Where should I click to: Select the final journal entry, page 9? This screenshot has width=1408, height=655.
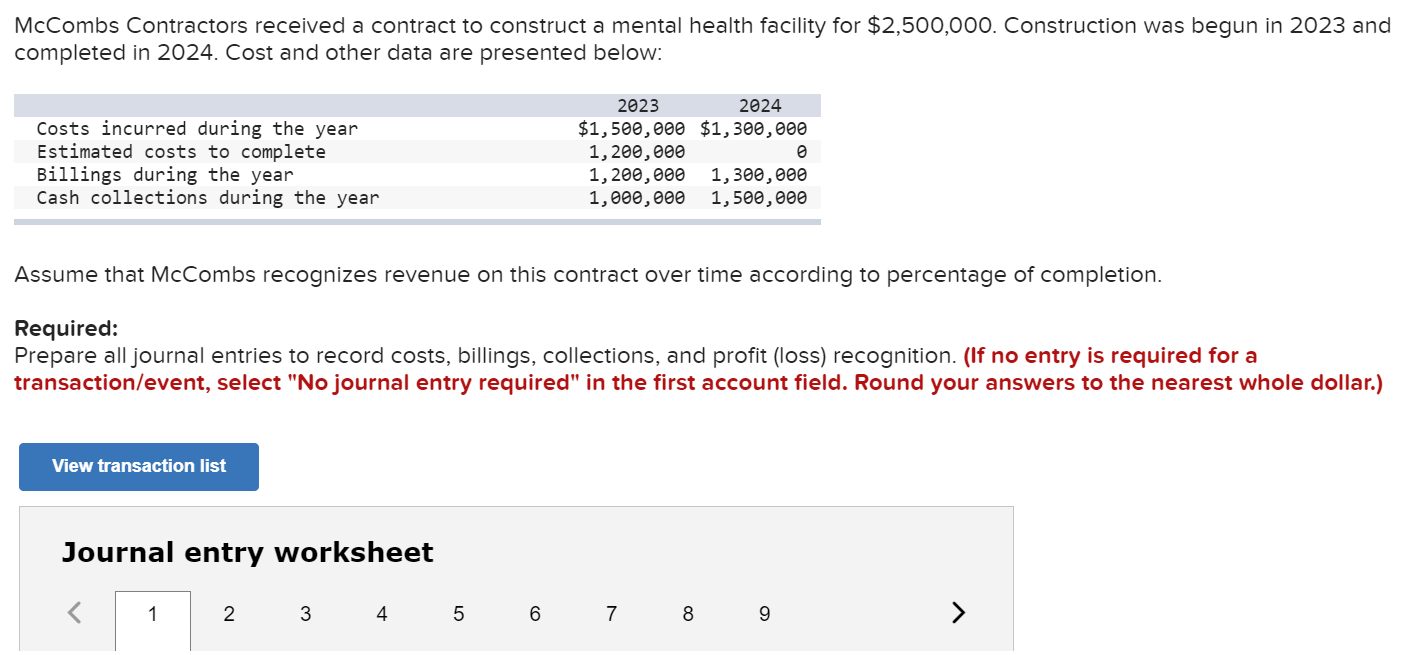(764, 613)
